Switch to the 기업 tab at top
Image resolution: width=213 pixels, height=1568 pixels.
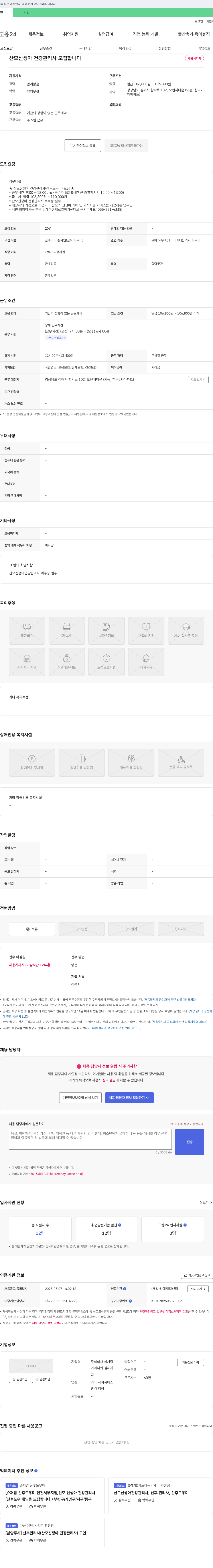[x=26, y=12]
